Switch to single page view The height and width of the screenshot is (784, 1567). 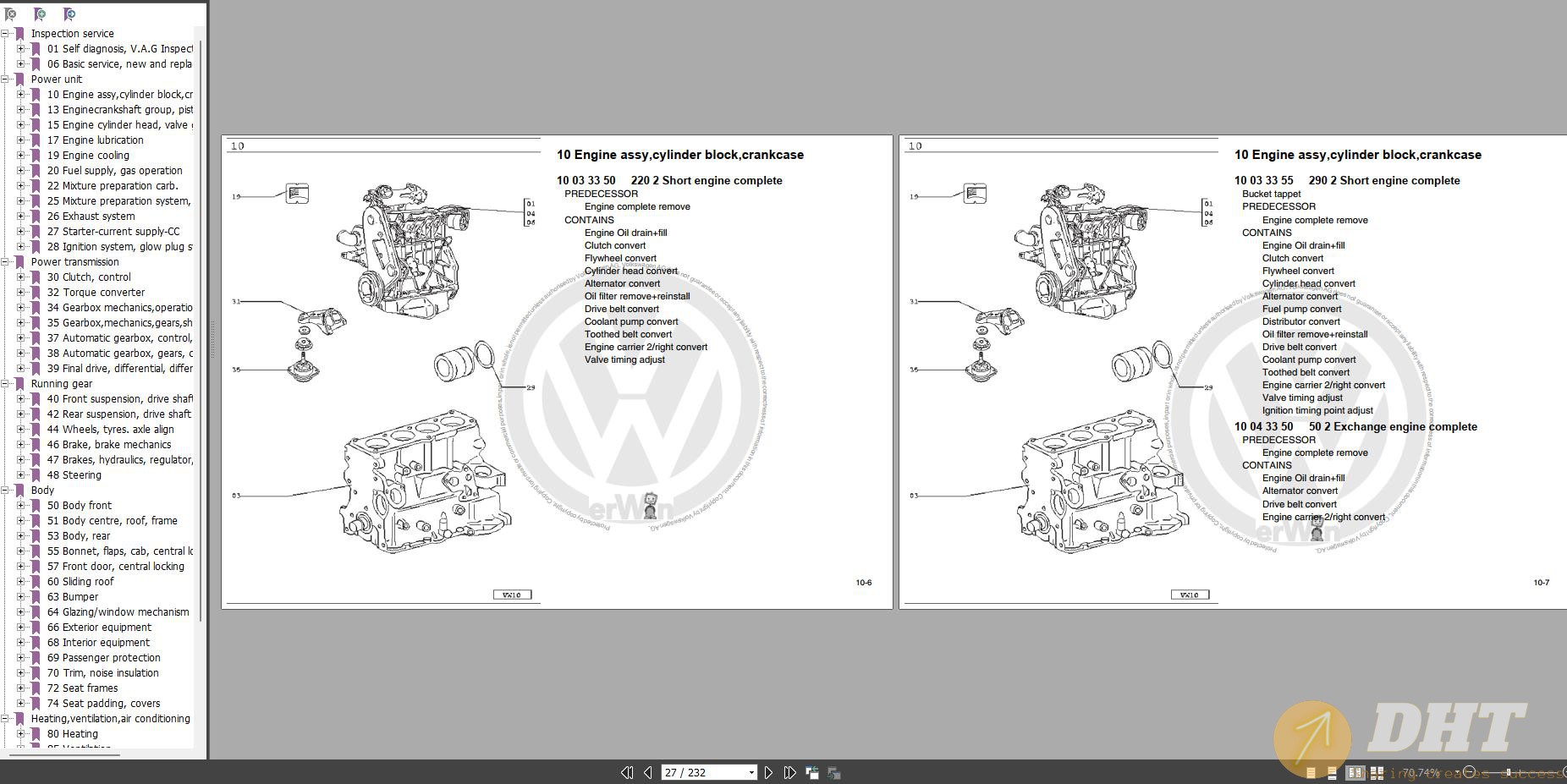point(1311,773)
